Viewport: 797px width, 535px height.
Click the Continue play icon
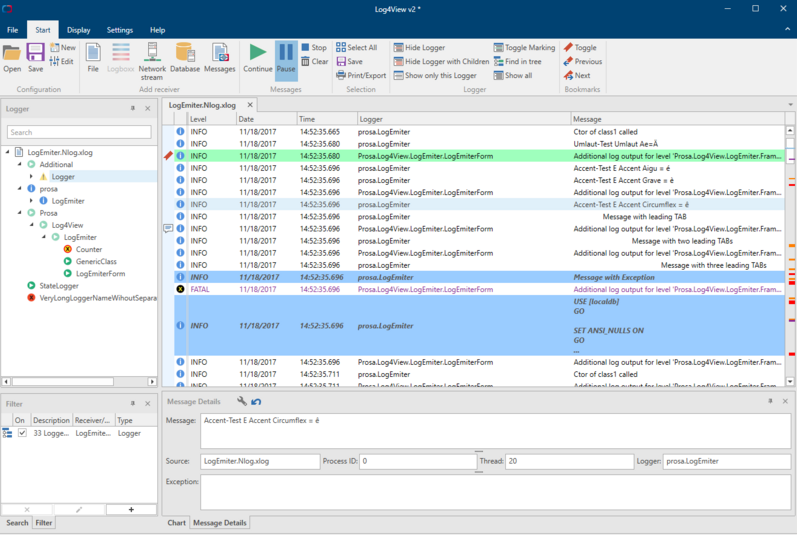click(x=257, y=54)
